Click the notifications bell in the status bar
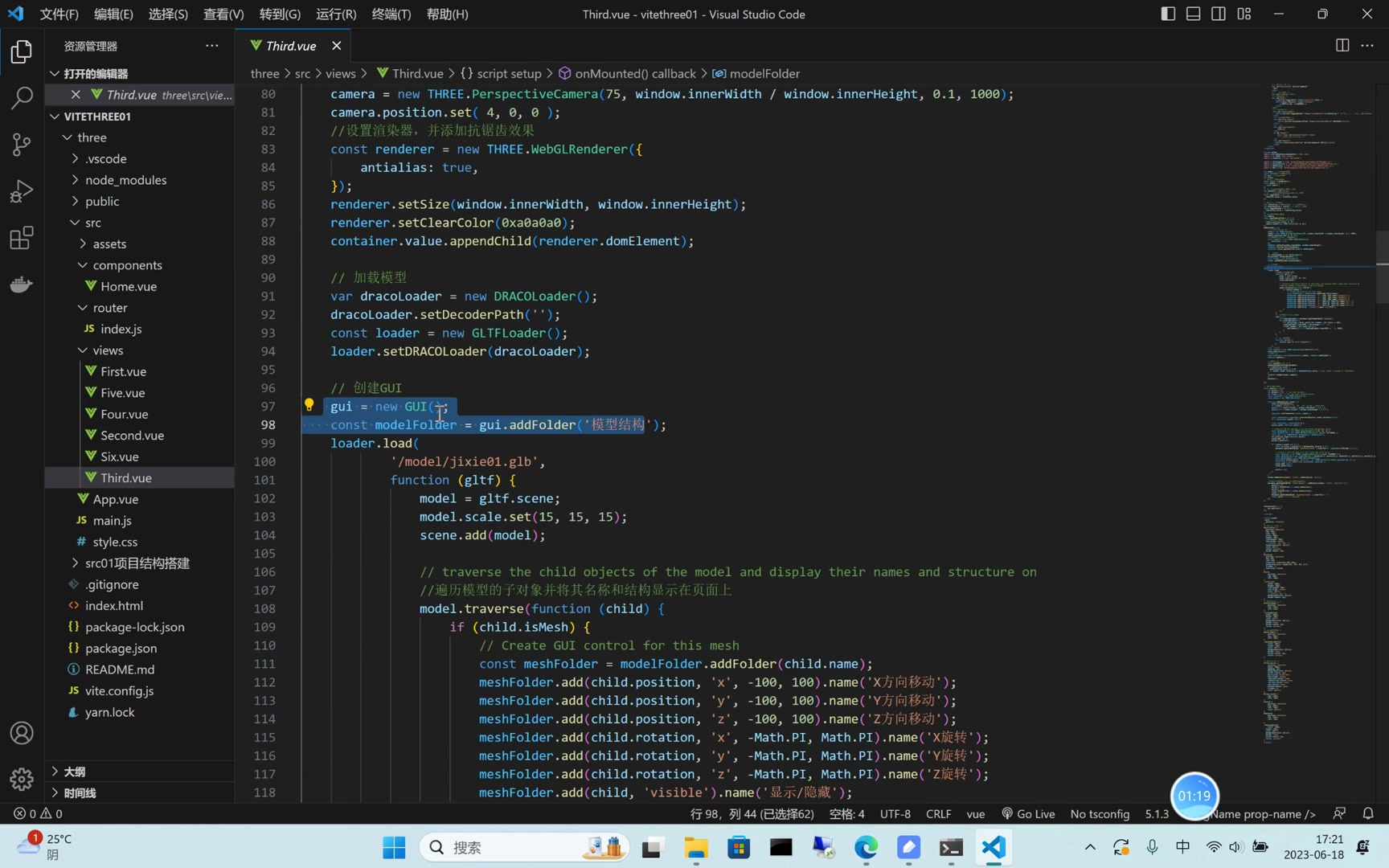 tap(1368, 813)
